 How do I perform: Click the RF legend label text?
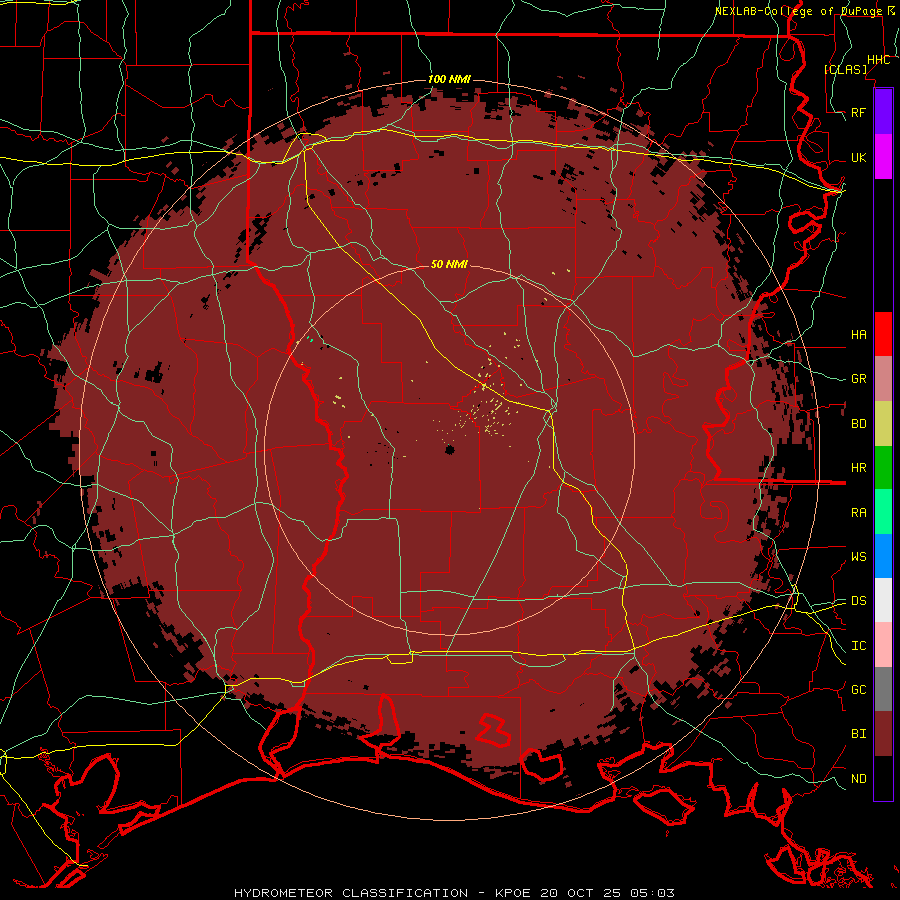[x=859, y=113]
